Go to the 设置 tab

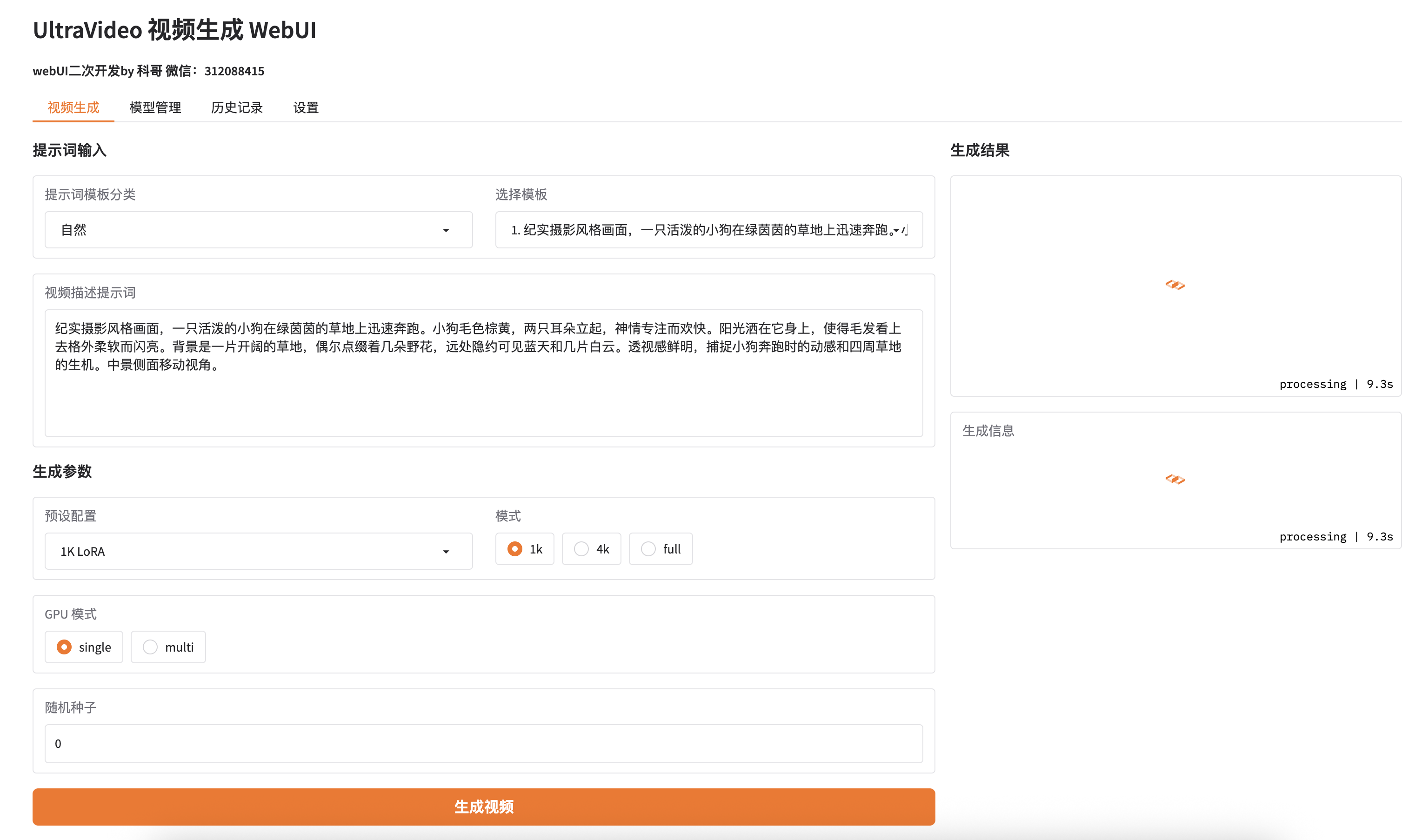[x=306, y=108]
